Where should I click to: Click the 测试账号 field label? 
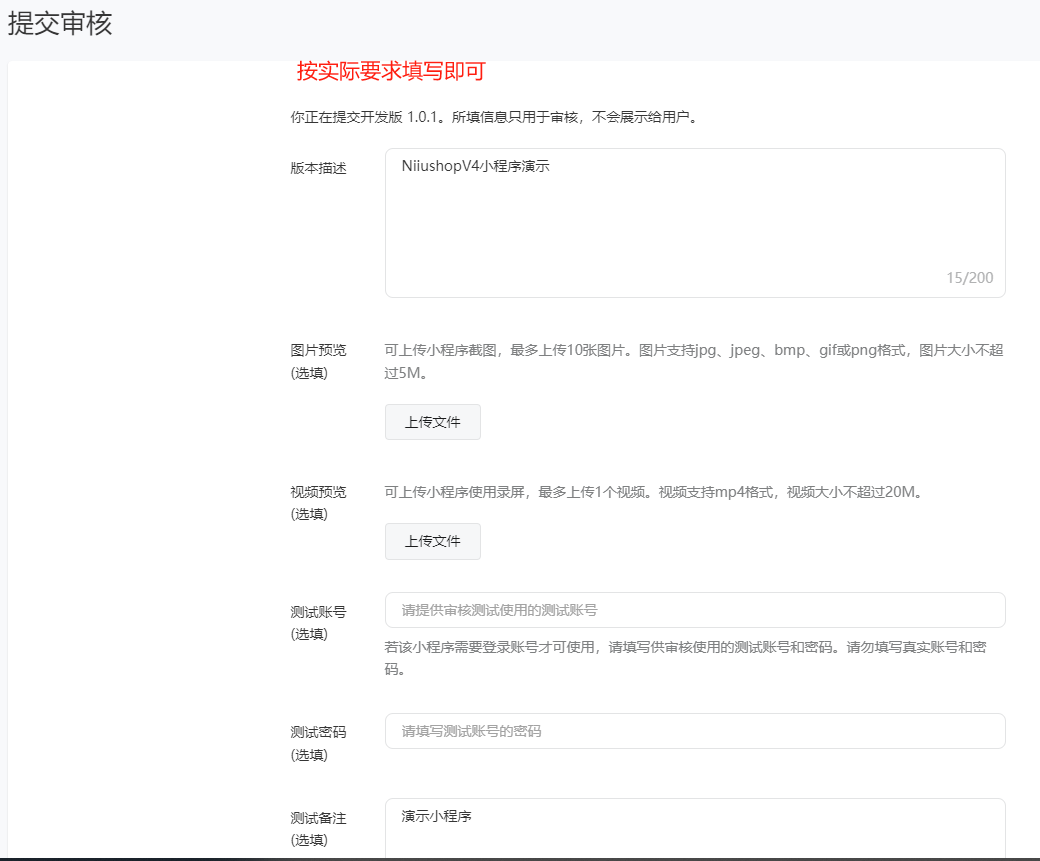pyautogui.click(x=318, y=612)
